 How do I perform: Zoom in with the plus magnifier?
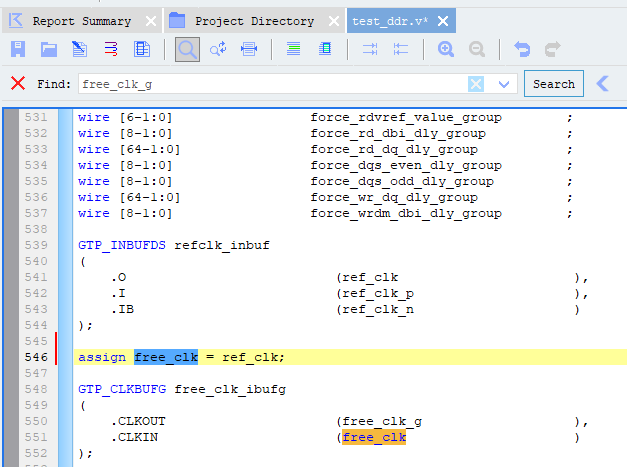coord(445,49)
